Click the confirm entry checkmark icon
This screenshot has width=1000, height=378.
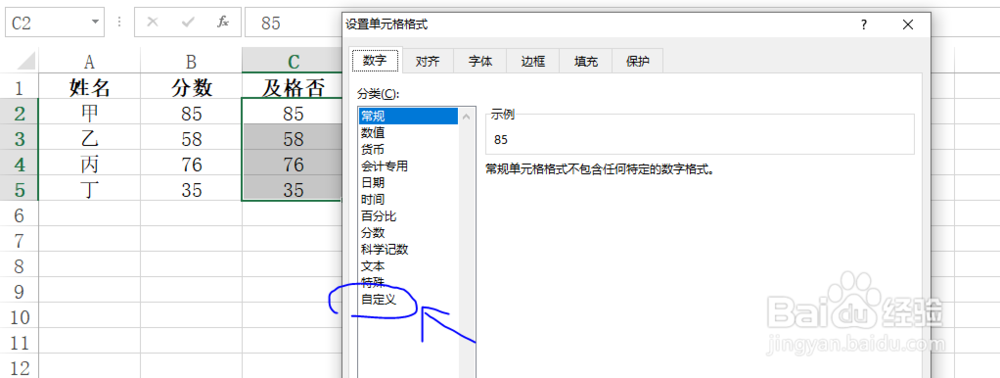point(188,22)
